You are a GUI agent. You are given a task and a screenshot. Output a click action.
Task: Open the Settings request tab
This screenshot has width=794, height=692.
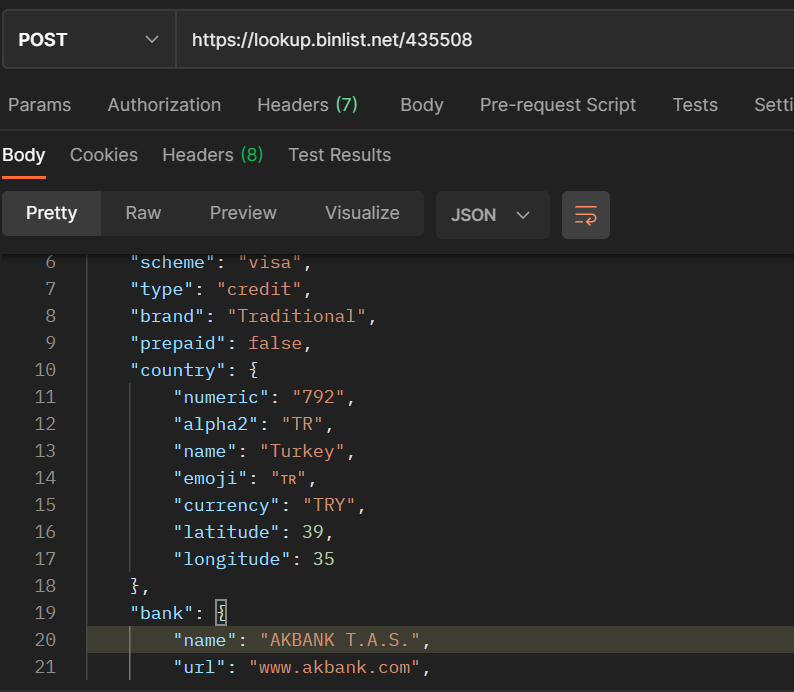click(x=774, y=105)
